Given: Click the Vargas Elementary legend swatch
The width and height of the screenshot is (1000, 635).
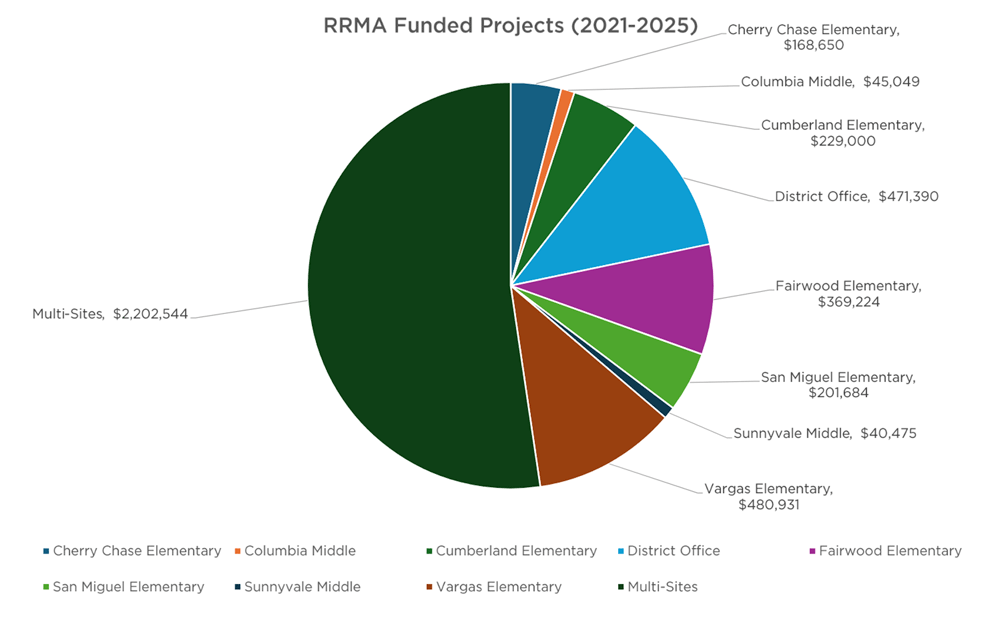Looking at the screenshot, I should click(429, 587).
